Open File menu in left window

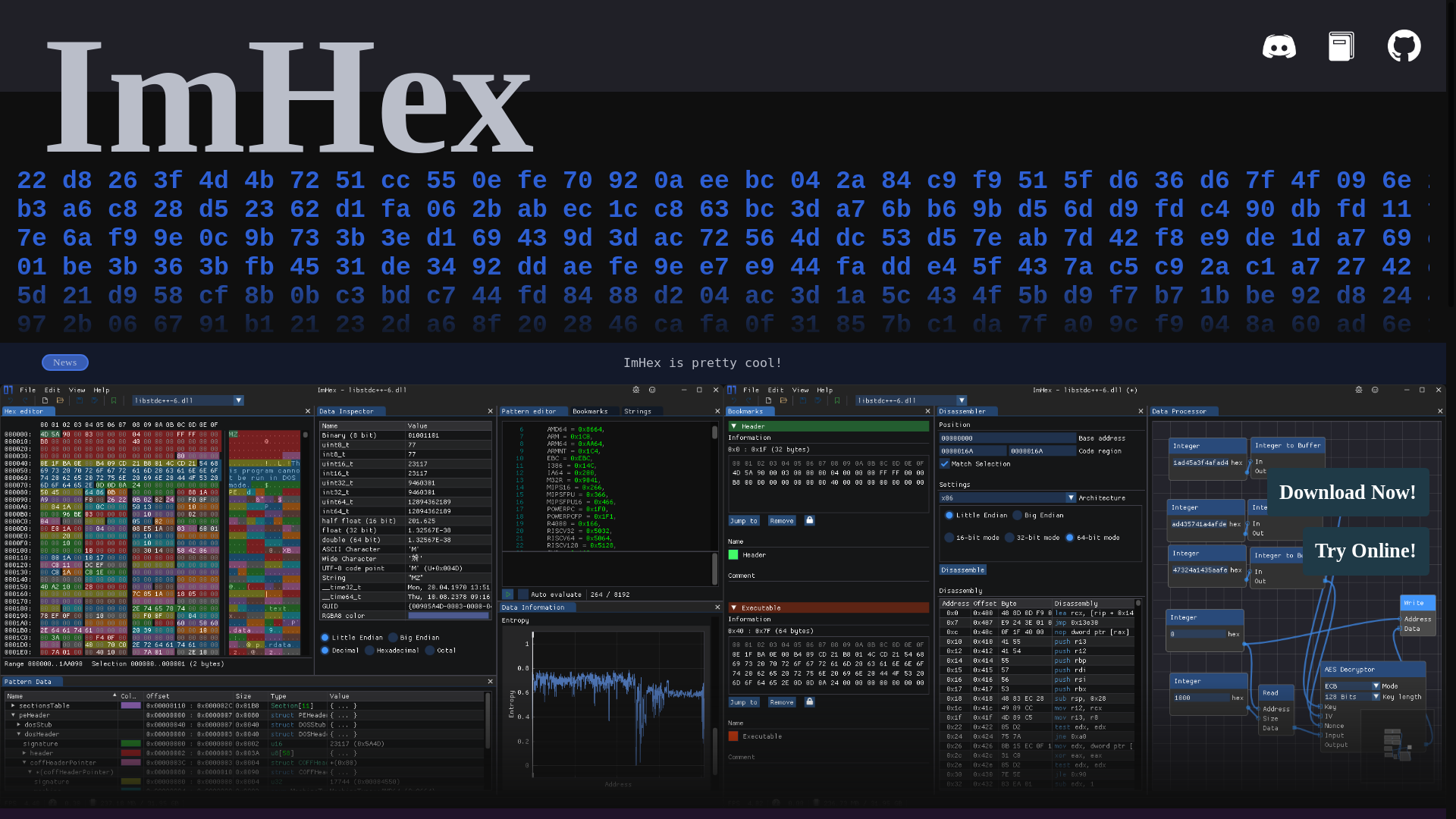point(28,390)
